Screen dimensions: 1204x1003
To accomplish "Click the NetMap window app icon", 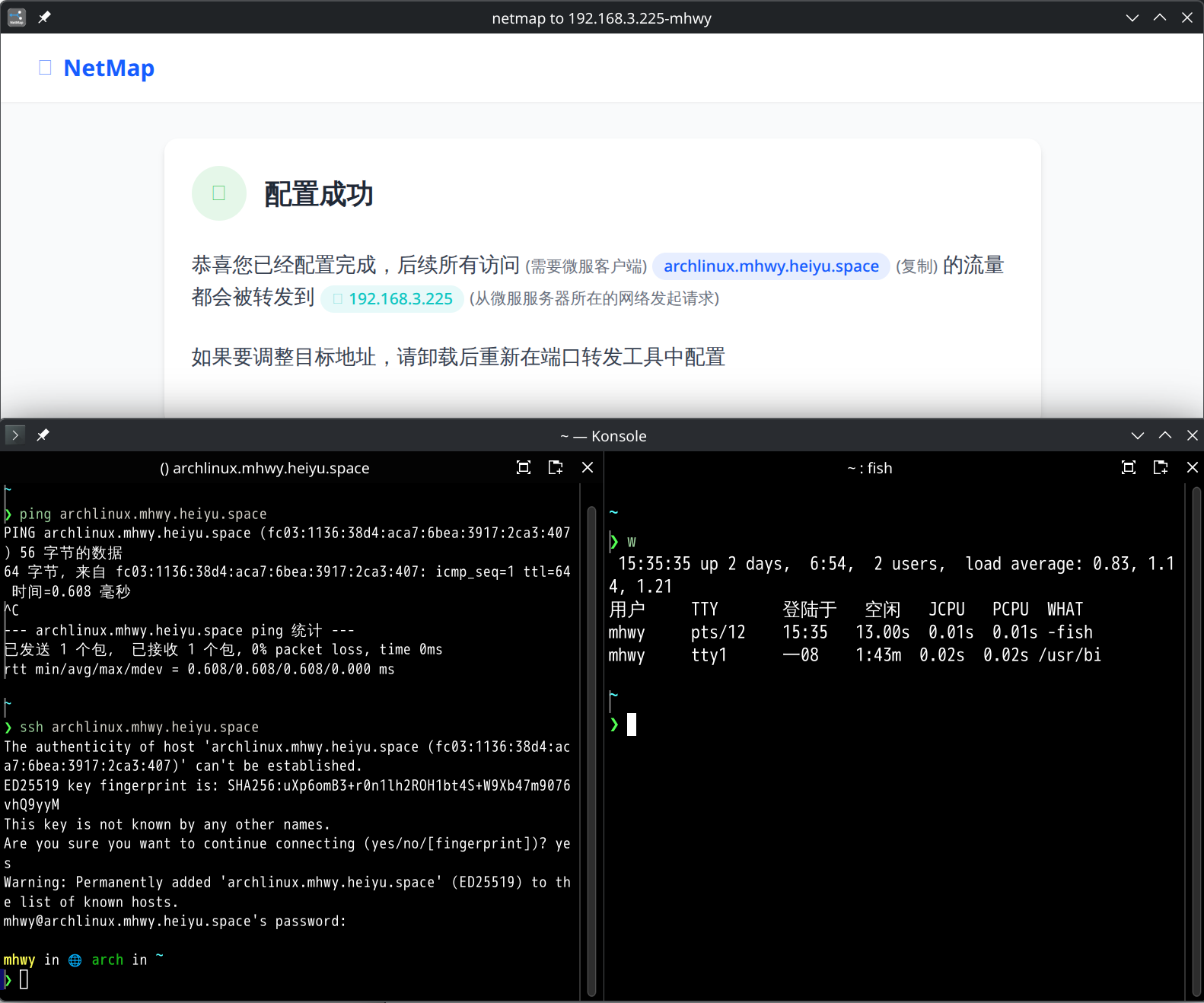I will (17, 18).
